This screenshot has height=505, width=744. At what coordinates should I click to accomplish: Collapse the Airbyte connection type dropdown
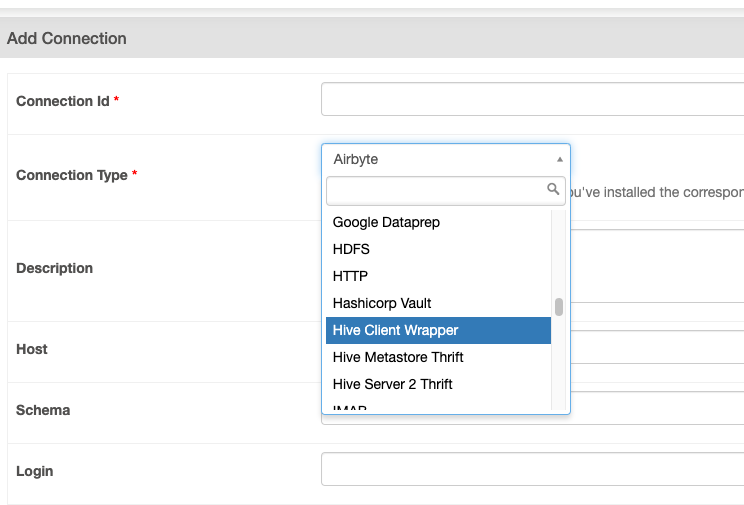pos(446,159)
